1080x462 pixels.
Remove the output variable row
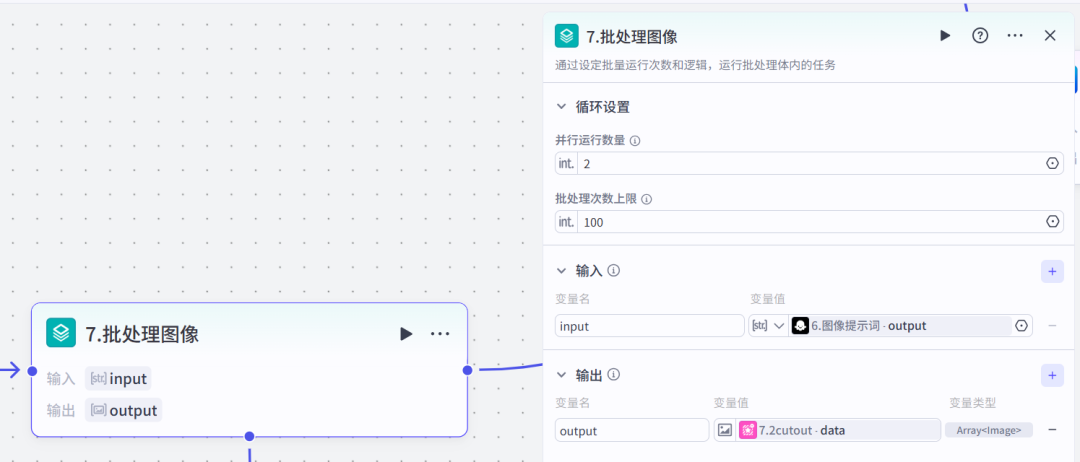pyautogui.click(x=1052, y=430)
